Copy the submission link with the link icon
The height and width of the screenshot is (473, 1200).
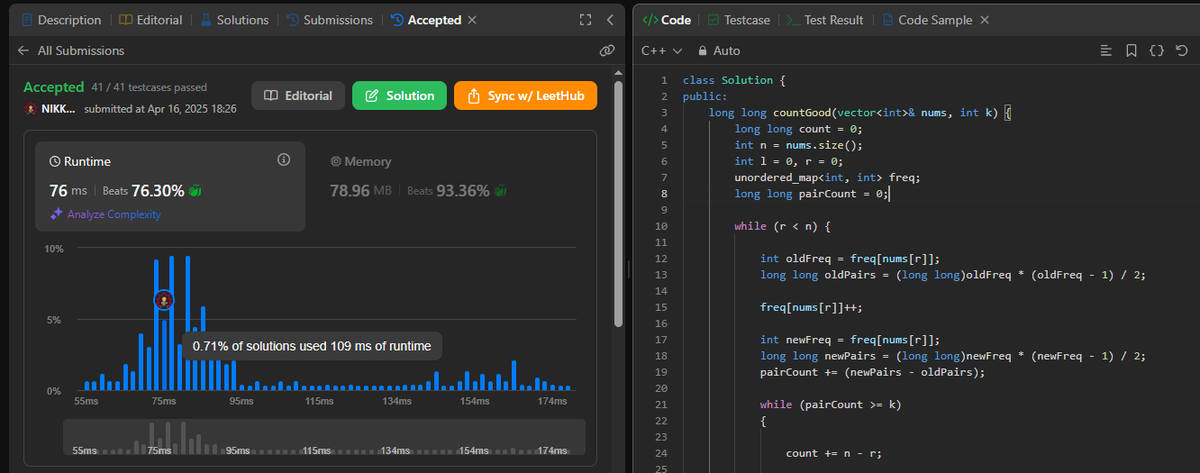pyautogui.click(x=606, y=50)
